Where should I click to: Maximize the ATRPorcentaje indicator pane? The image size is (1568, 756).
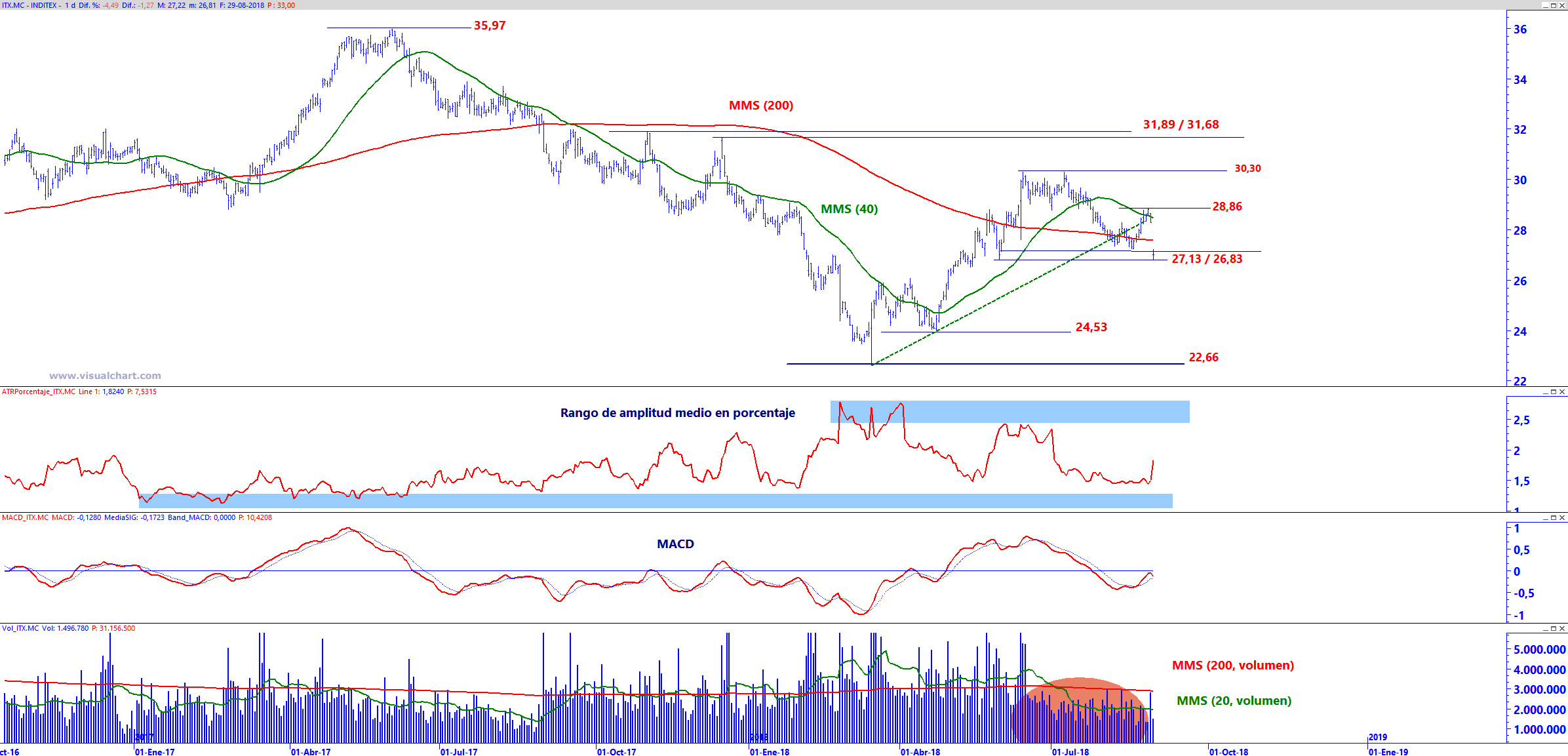tap(1553, 391)
